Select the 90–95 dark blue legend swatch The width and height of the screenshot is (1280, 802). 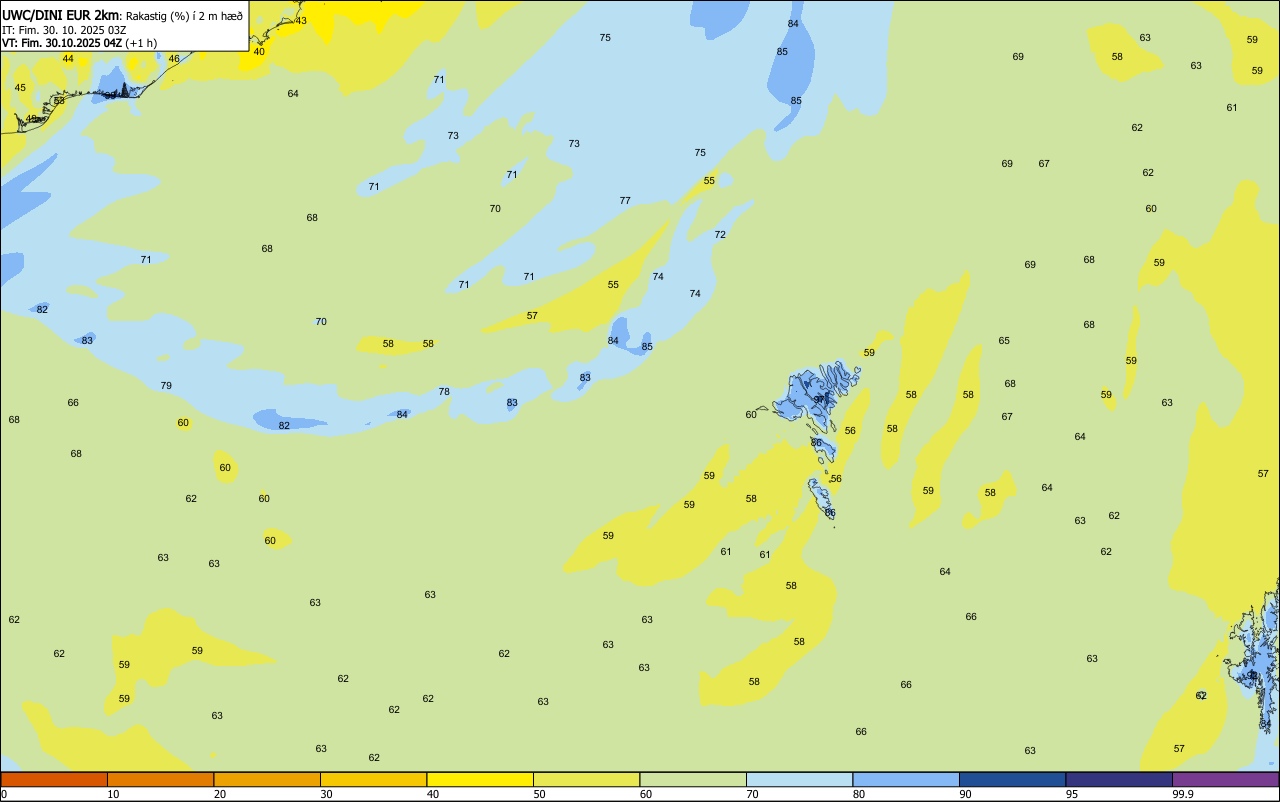1012,779
